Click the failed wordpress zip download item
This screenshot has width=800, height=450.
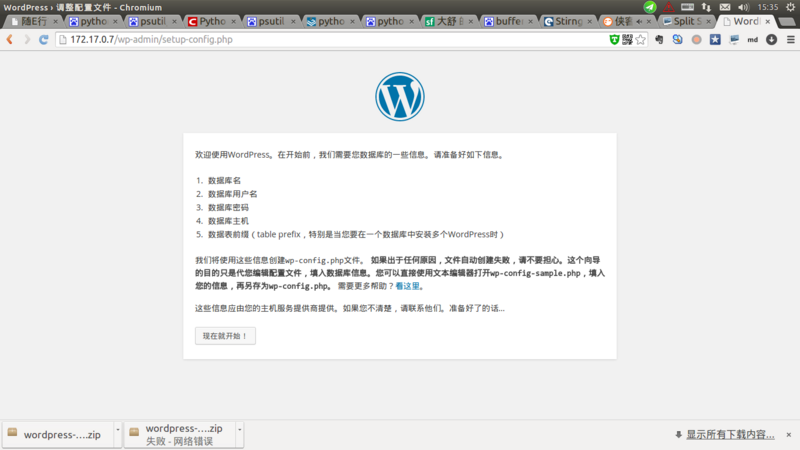click(x=180, y=435)
